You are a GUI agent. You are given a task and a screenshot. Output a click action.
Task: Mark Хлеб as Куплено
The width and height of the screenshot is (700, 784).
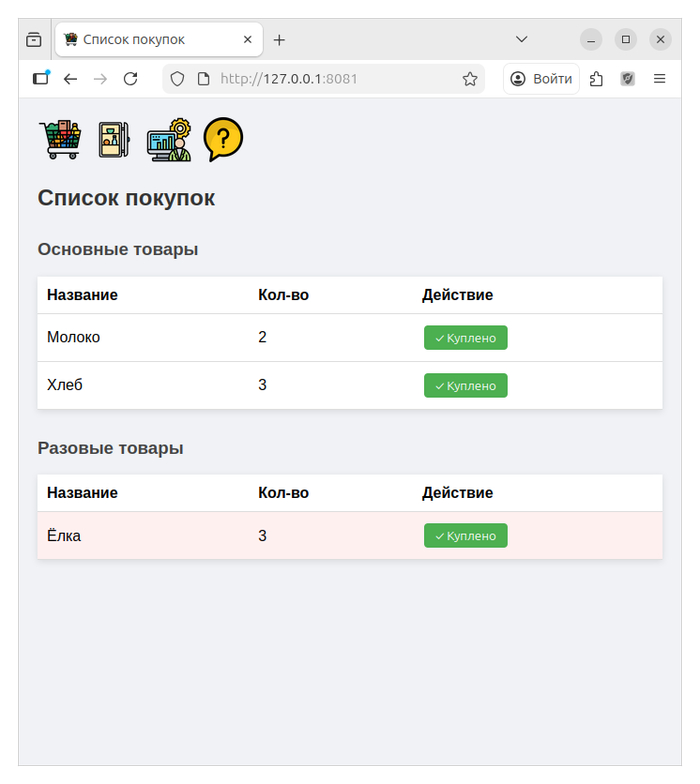tap(466, 386)
